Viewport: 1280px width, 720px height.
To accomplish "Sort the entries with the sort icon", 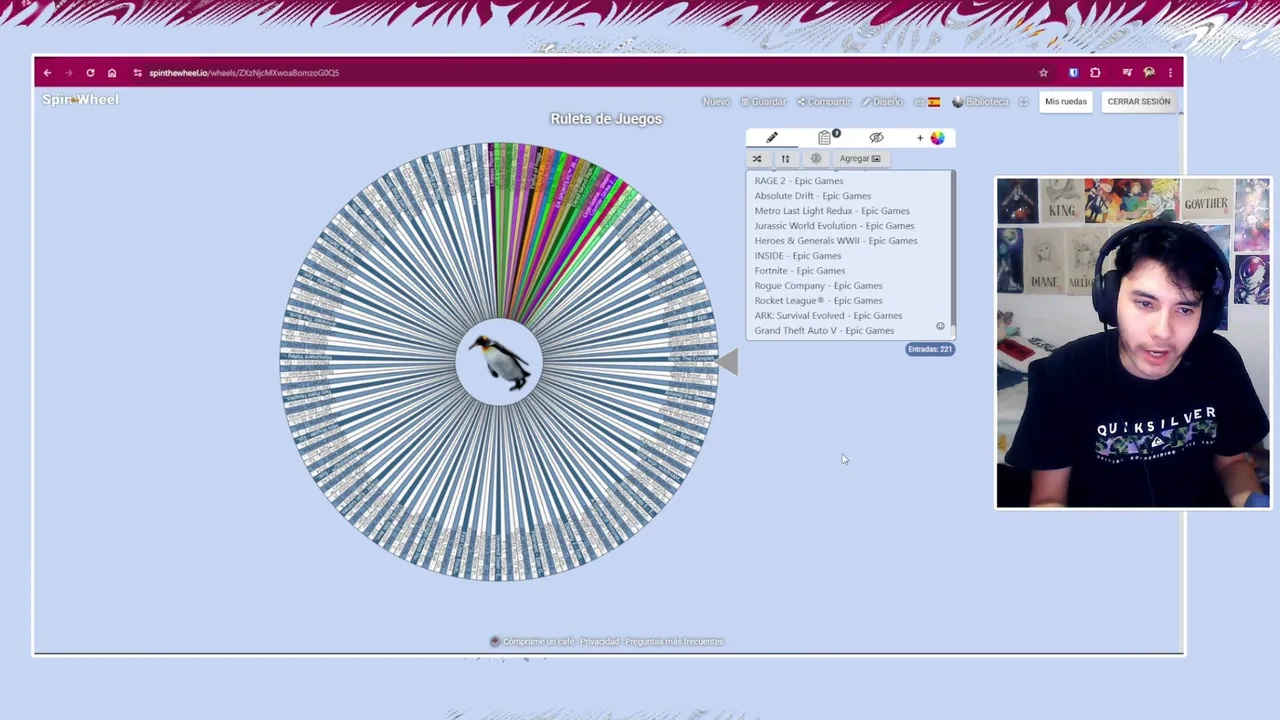I will (785, 159).
